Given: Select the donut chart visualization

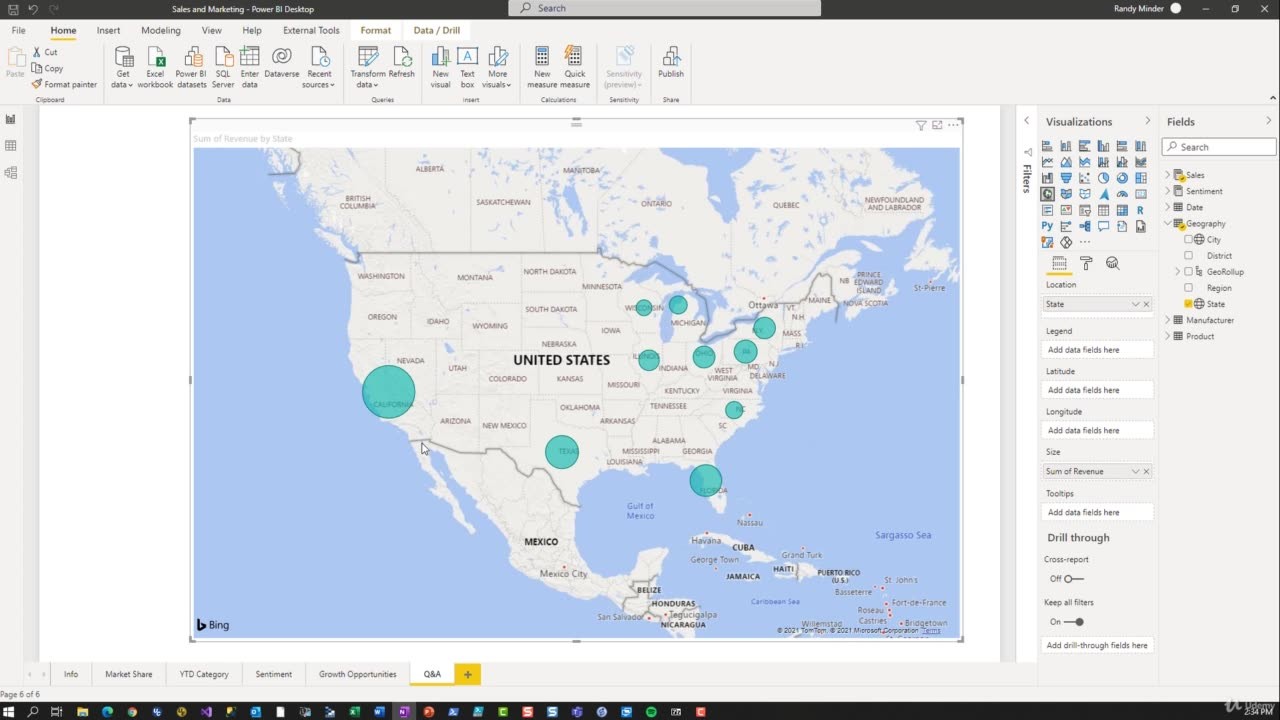Looking at the screenshot, I should 1121,178.
